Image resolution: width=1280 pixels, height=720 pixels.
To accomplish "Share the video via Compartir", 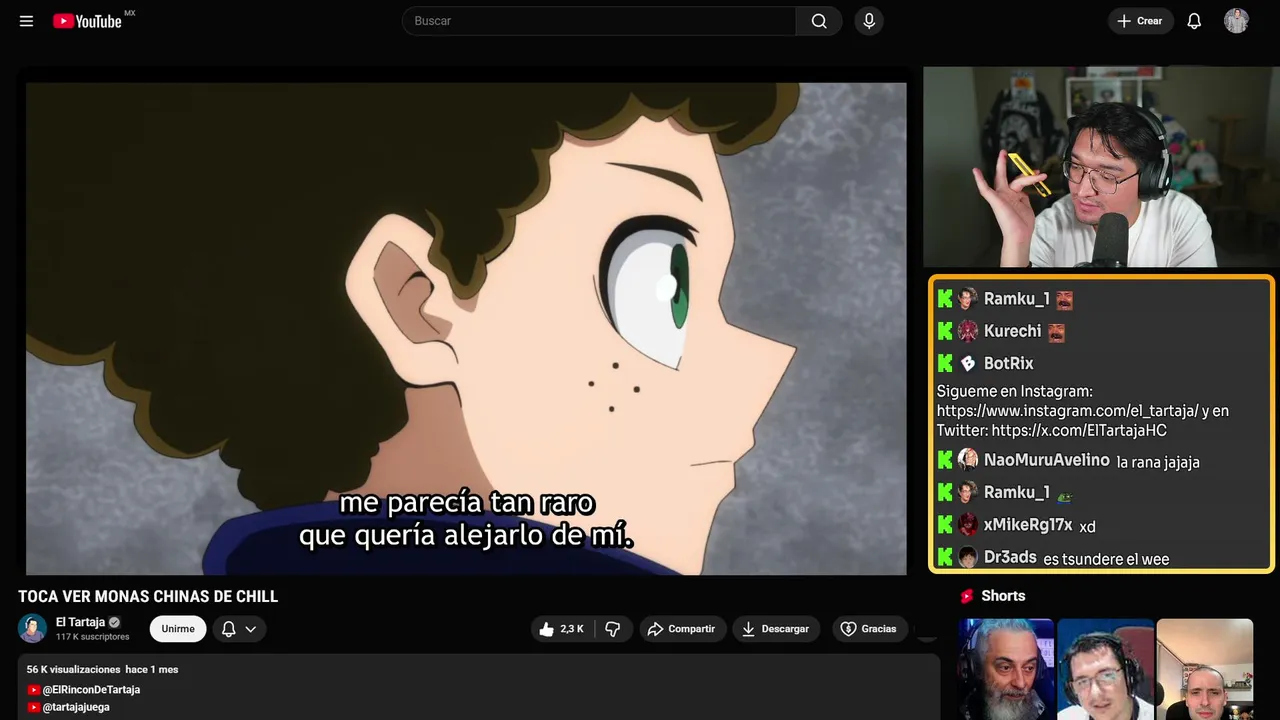I will coord(682,629).
